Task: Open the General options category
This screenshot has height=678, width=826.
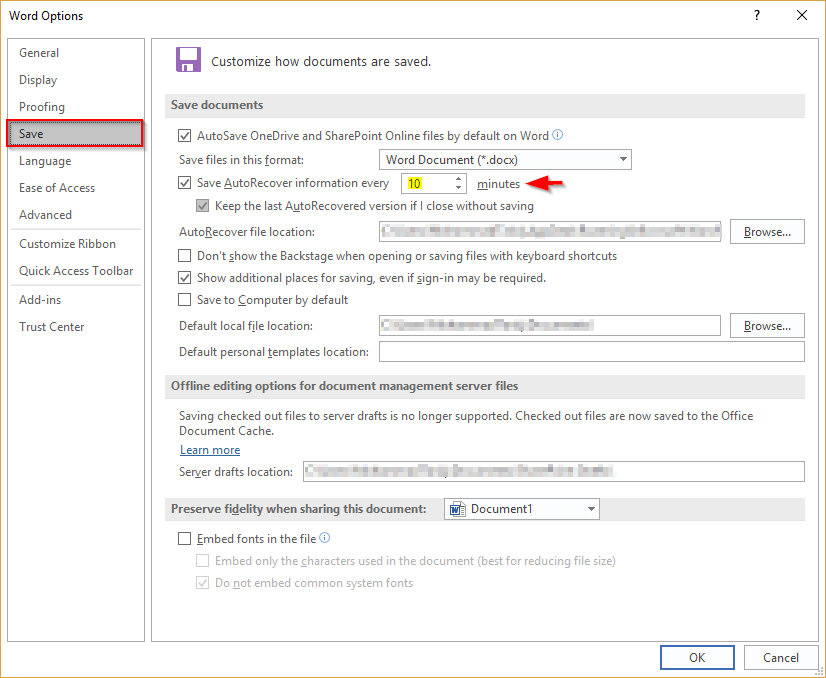Action: (x=76, y=53)
